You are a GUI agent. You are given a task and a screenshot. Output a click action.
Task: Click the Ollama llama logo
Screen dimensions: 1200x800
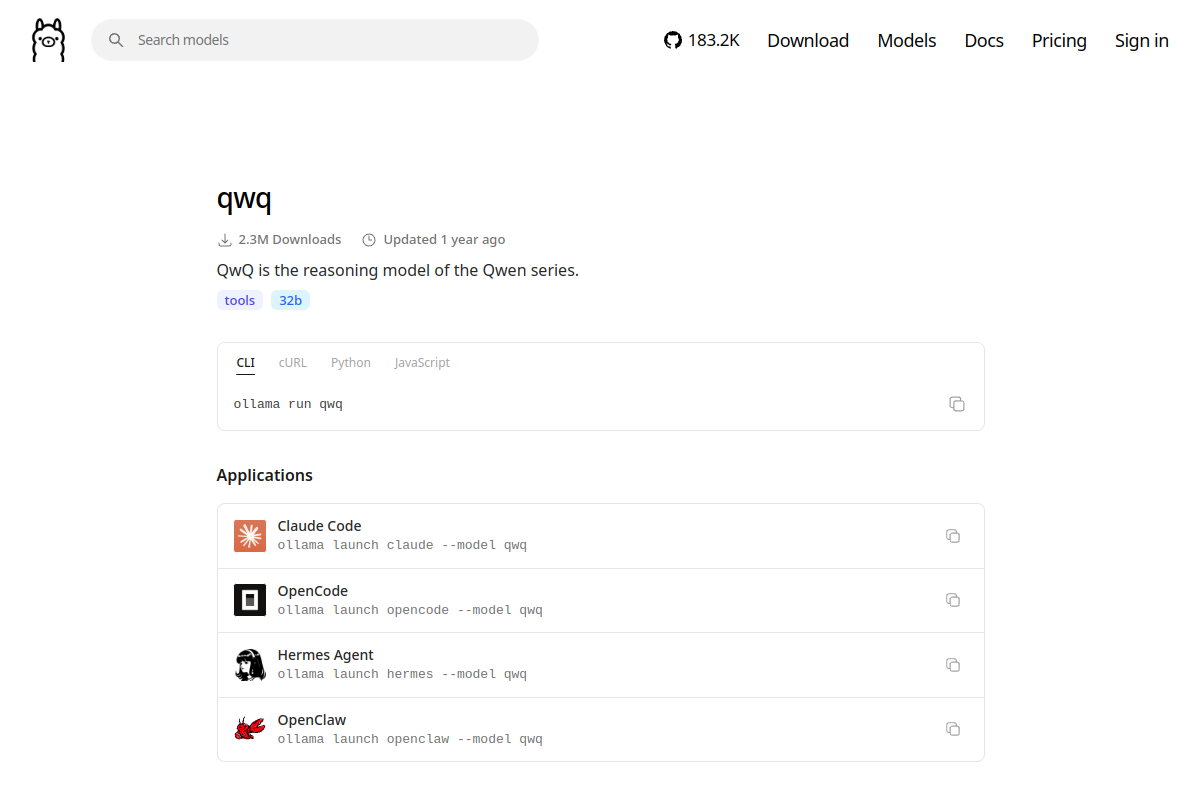(48, 40)
